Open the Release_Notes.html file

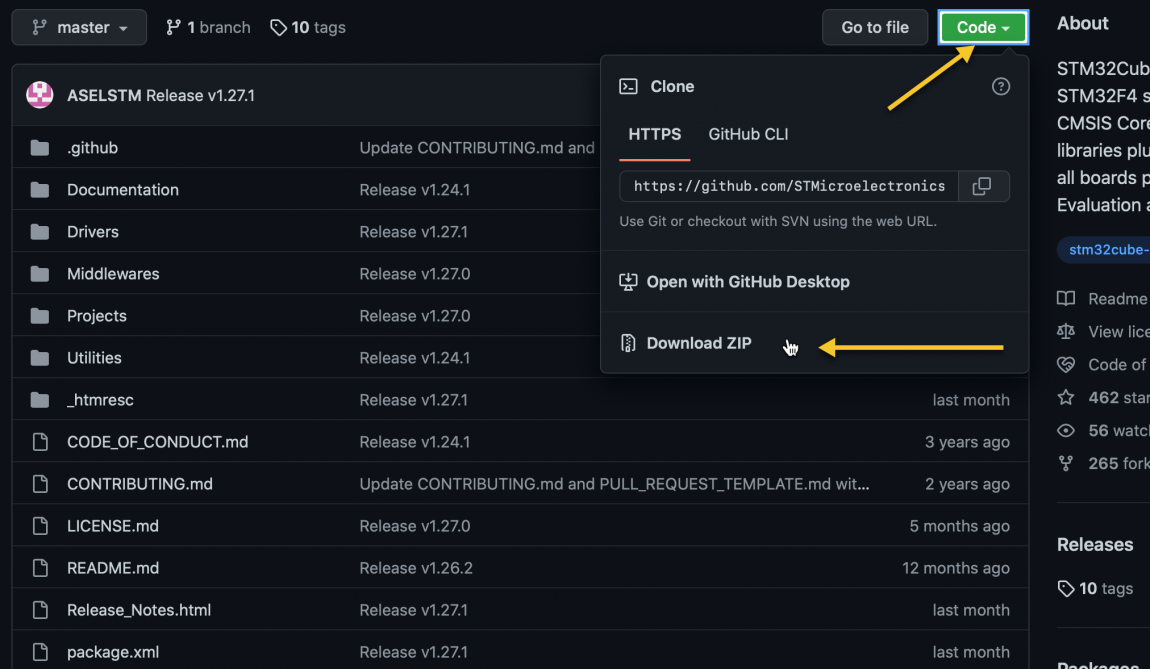(139, 610)
